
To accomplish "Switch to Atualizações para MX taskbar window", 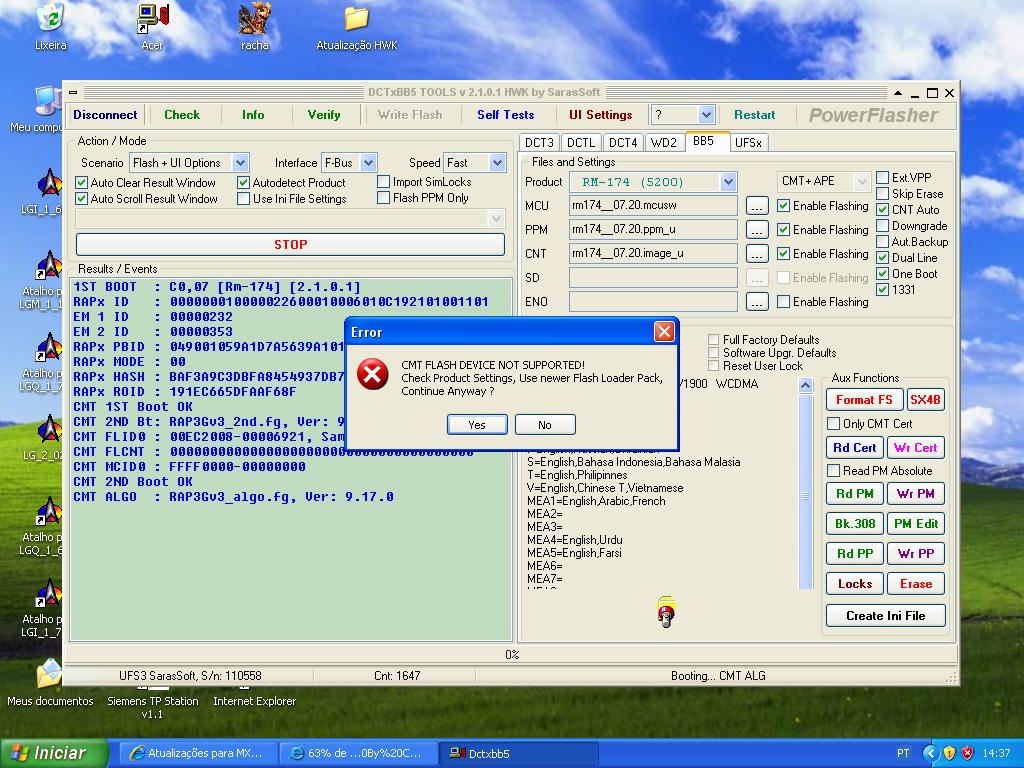I will coord(199,753).
